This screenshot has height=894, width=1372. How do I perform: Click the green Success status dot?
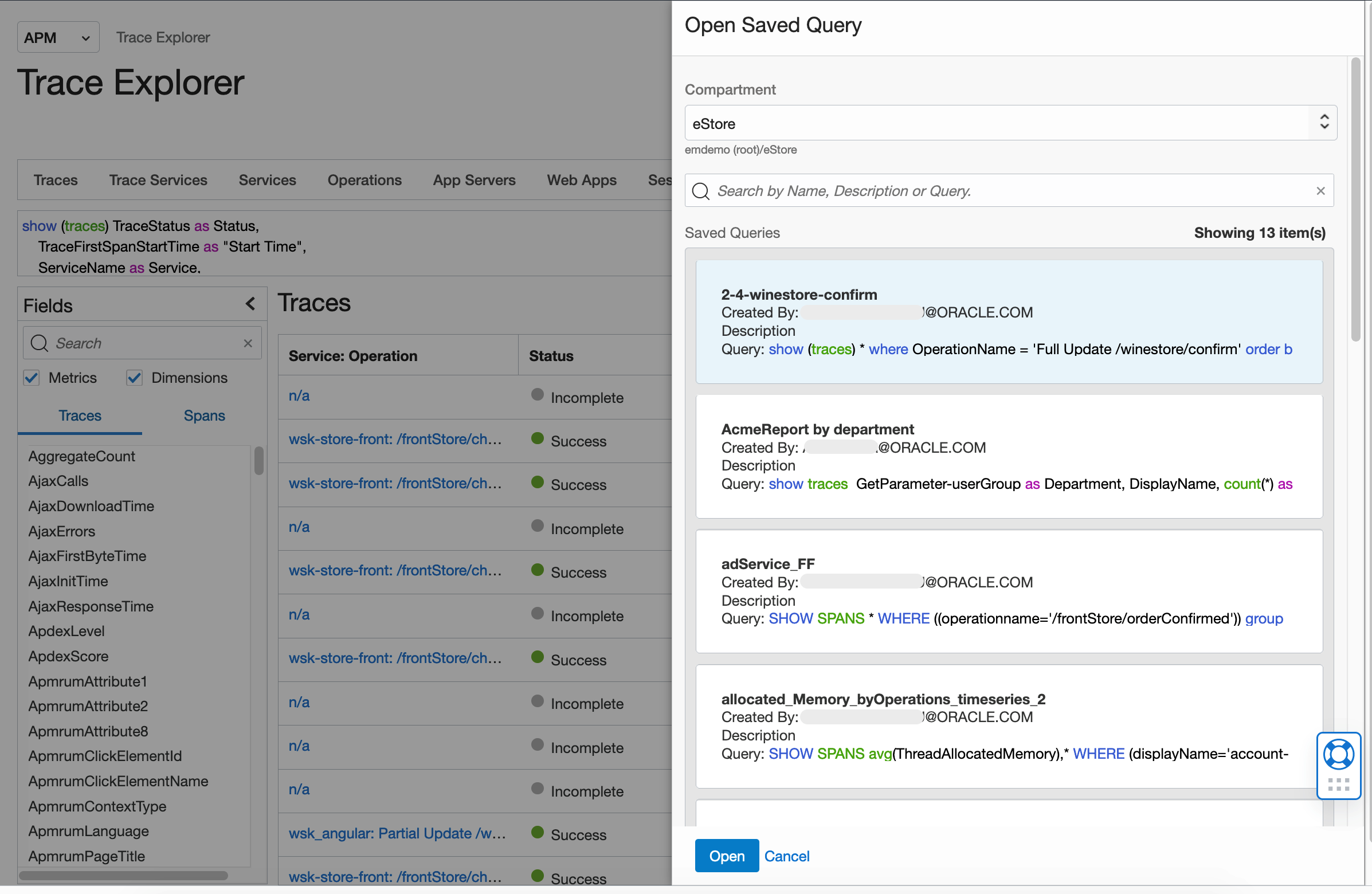pyautogui.click(x=537, y=438)
